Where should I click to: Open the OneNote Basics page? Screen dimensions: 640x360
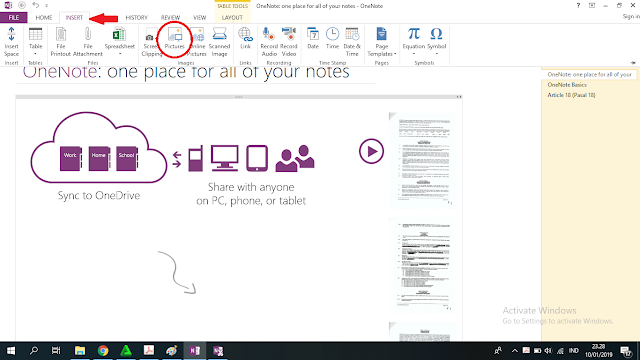567,85
